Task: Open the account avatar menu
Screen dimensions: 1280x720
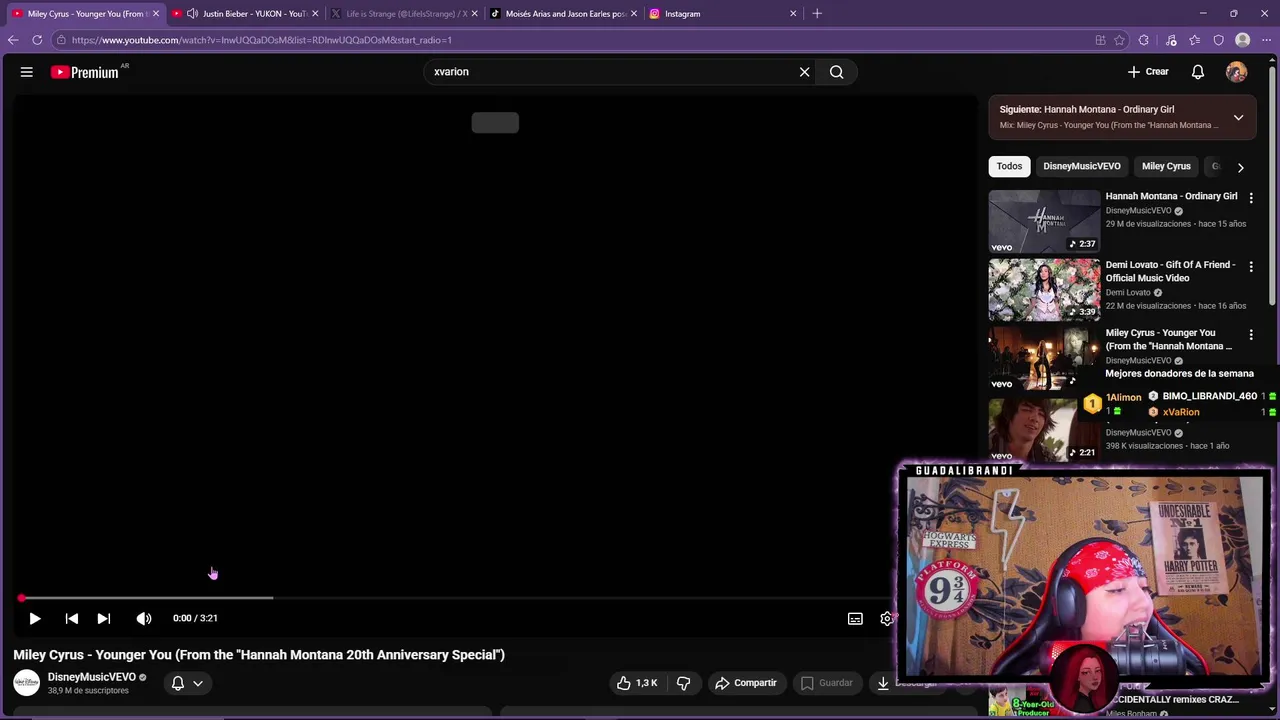Action: [1237, 72]
